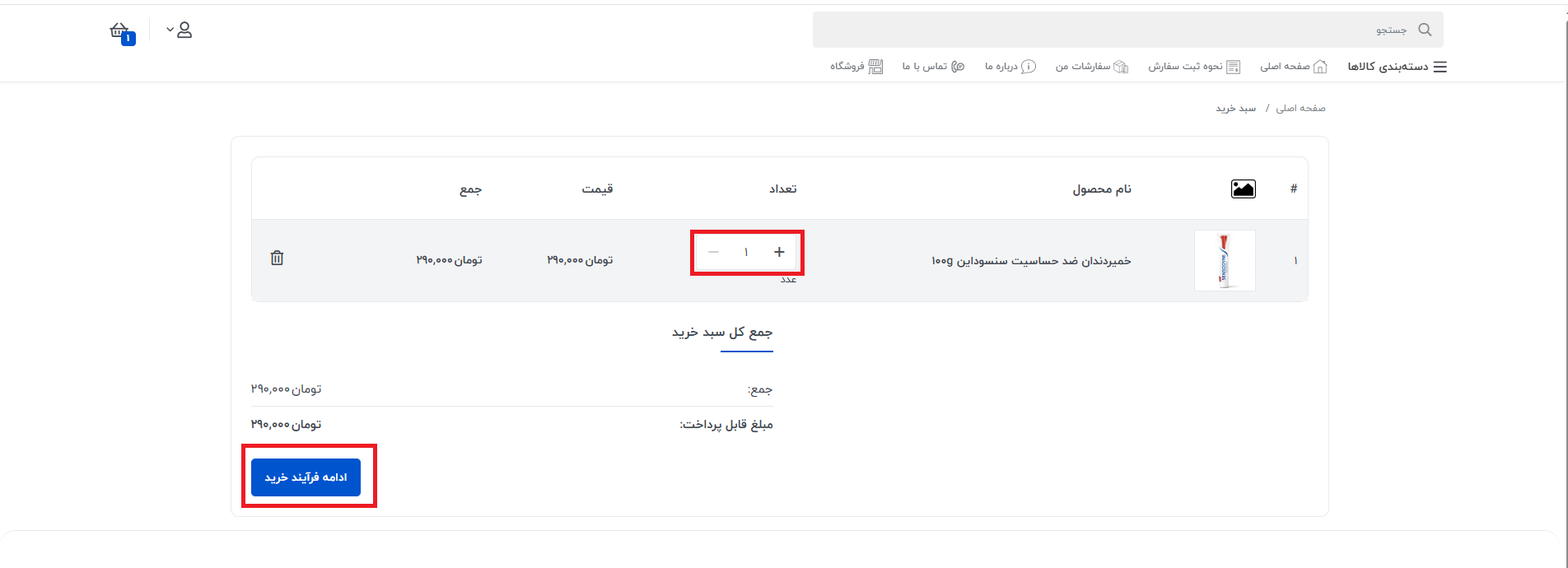
Task: Open the shopping cart basket icon
Action: click(120, 31)
